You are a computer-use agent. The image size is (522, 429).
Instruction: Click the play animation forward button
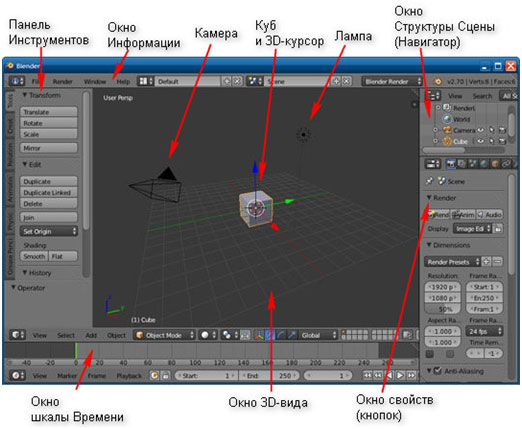tap(400, 375)
